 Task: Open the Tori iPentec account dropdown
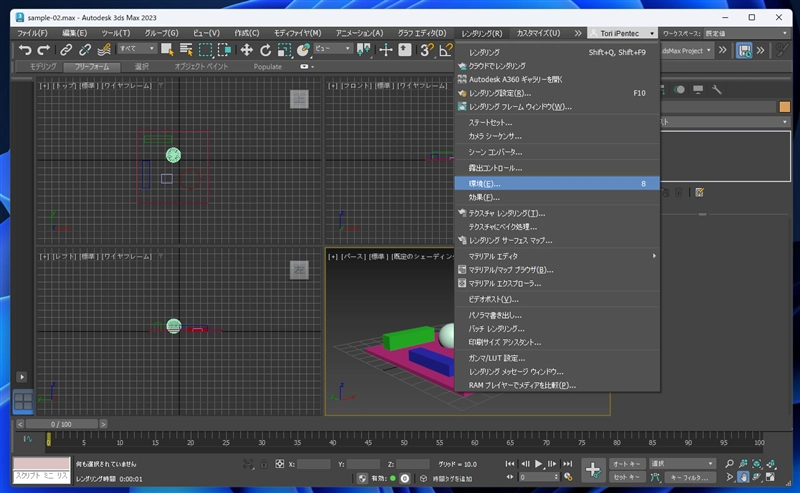[x=622, y=33]
